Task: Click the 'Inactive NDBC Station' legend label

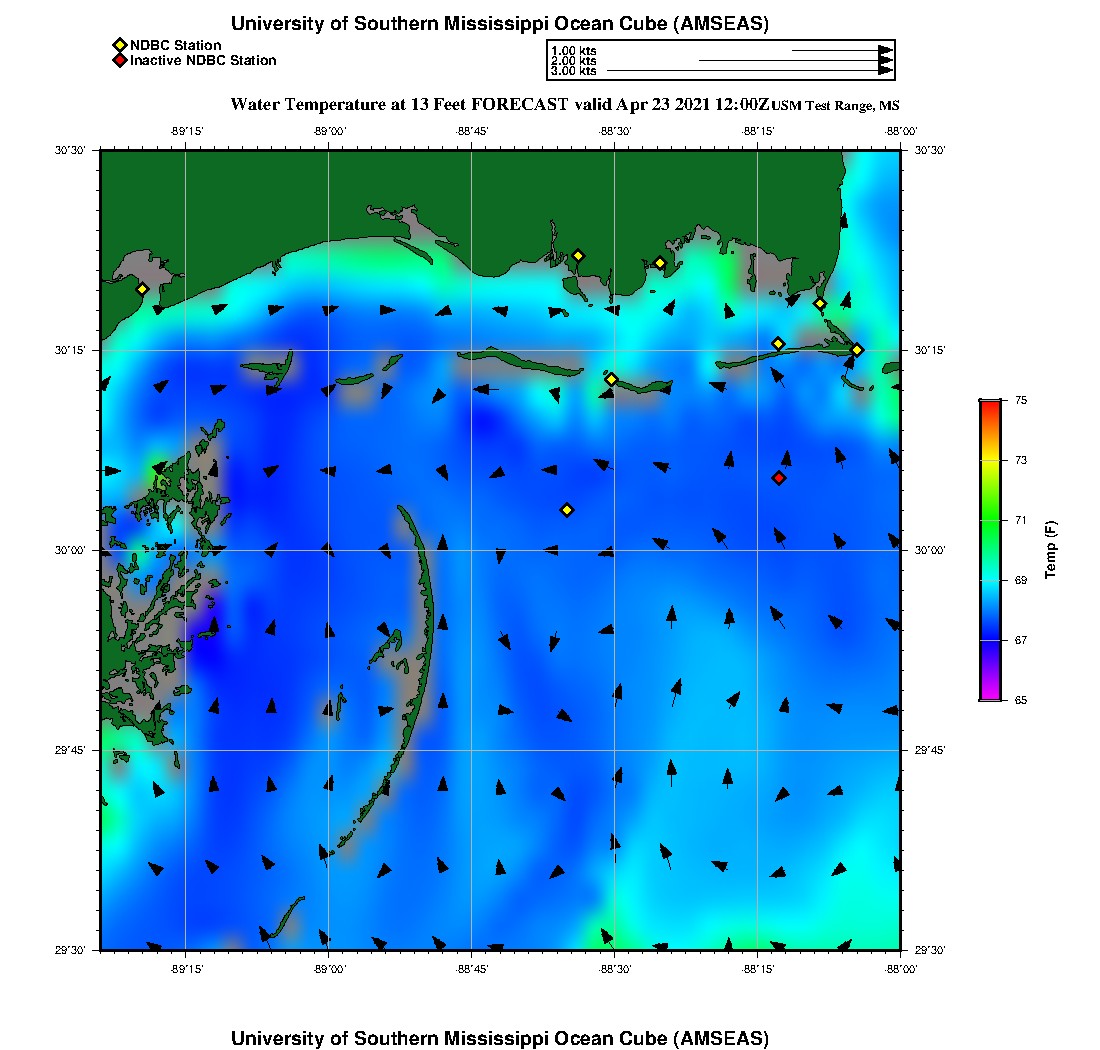Action: pyautogui.click(x=203, y=60)
